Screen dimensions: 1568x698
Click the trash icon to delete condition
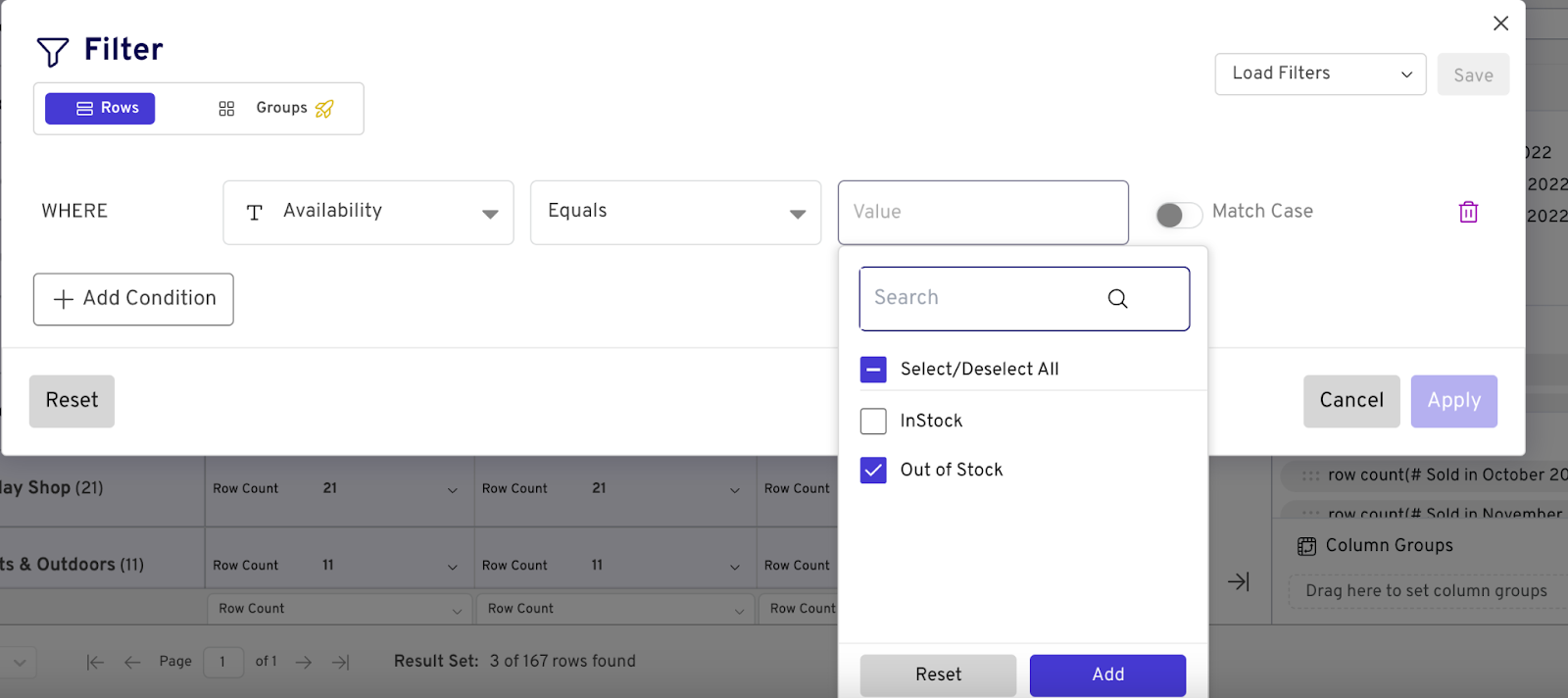1468,212
